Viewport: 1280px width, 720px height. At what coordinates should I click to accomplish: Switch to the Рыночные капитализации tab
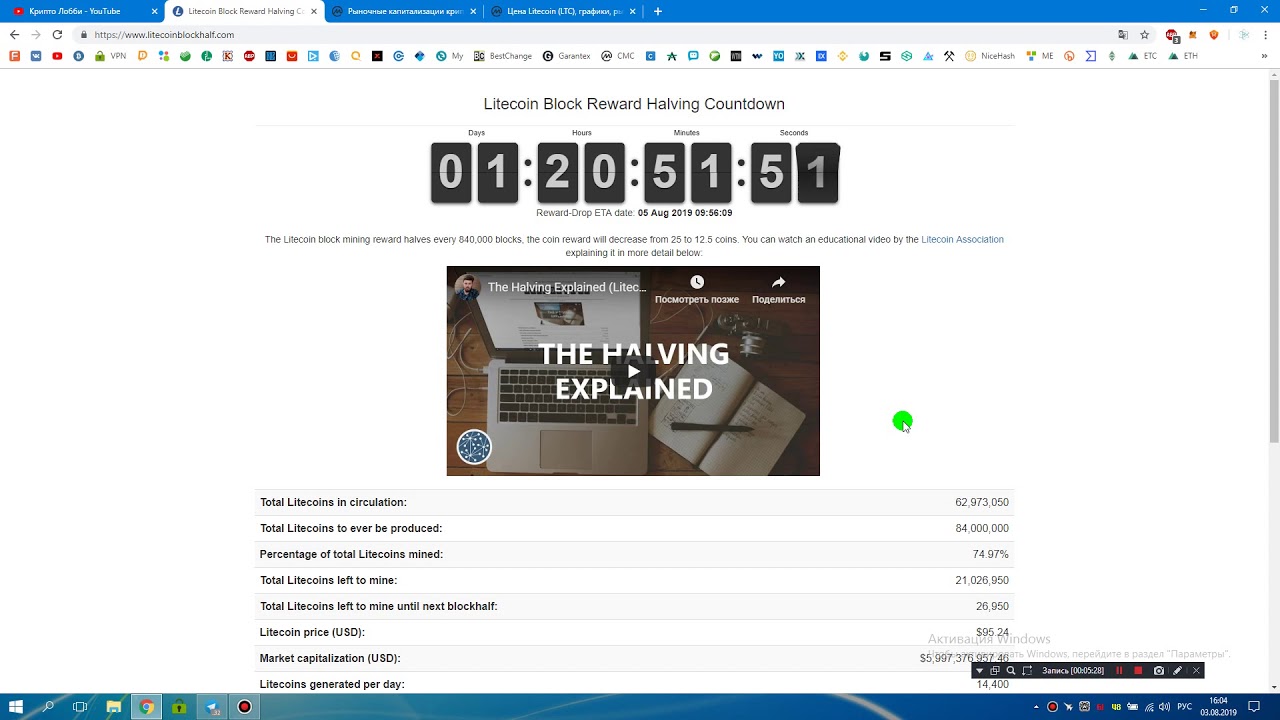402,11
